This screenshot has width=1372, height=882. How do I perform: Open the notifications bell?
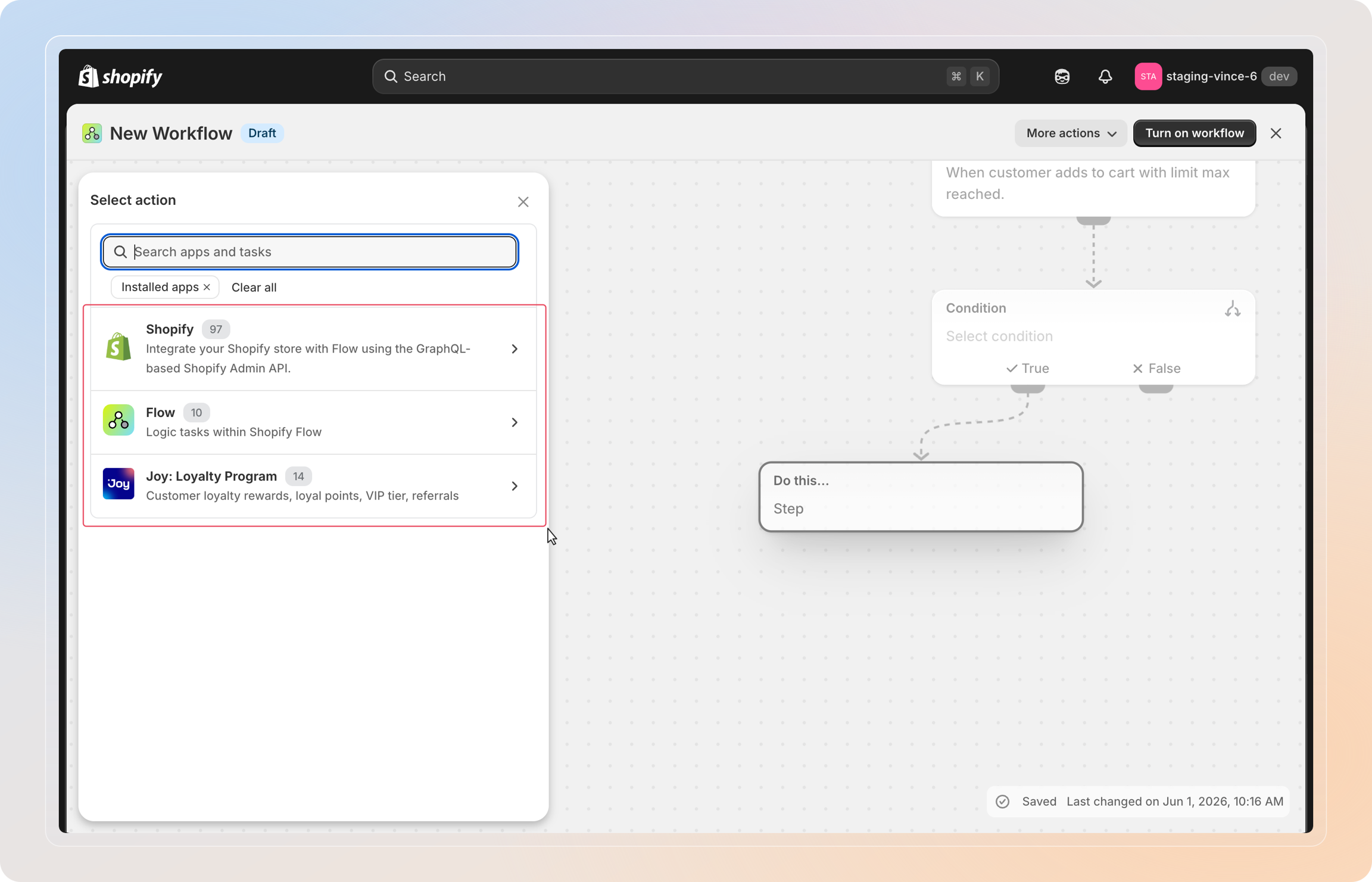(1105, 76)
